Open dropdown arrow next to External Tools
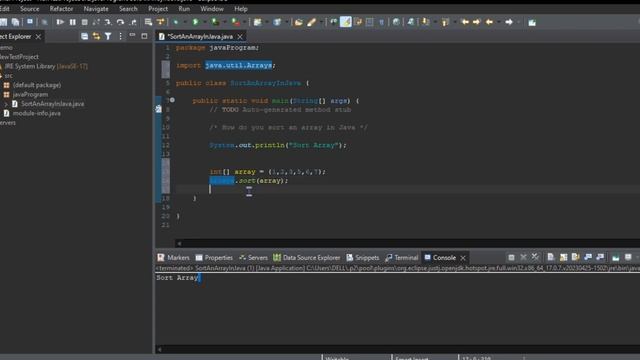 (x=244, y=22)
